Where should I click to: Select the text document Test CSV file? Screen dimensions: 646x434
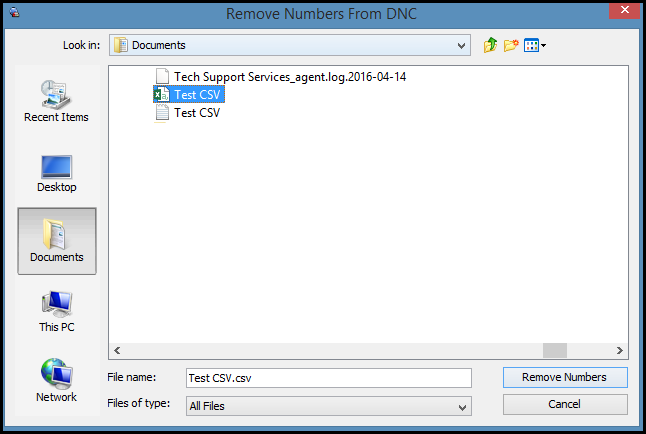(x=197, y=113)
